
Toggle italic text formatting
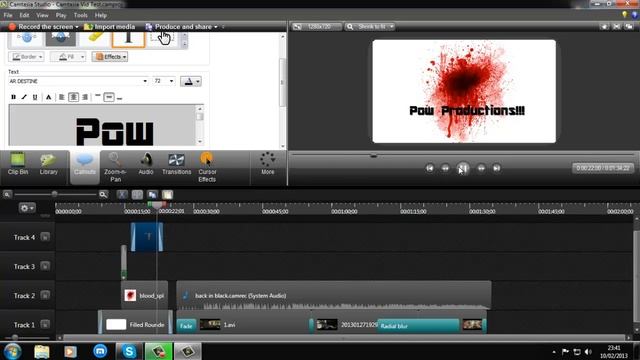(x=24, y=97)
